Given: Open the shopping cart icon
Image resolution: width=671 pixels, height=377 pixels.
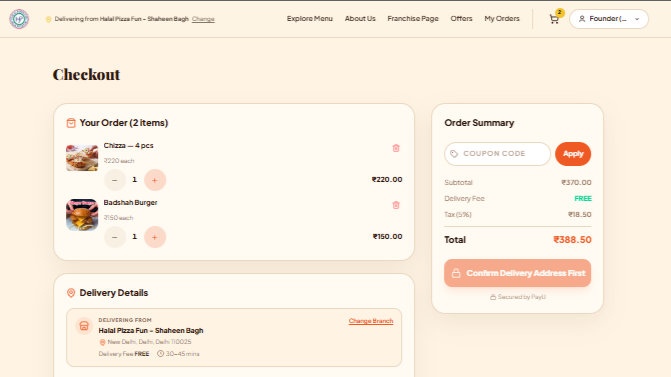Looking at the screenshot, I should (x=554, y=19).
